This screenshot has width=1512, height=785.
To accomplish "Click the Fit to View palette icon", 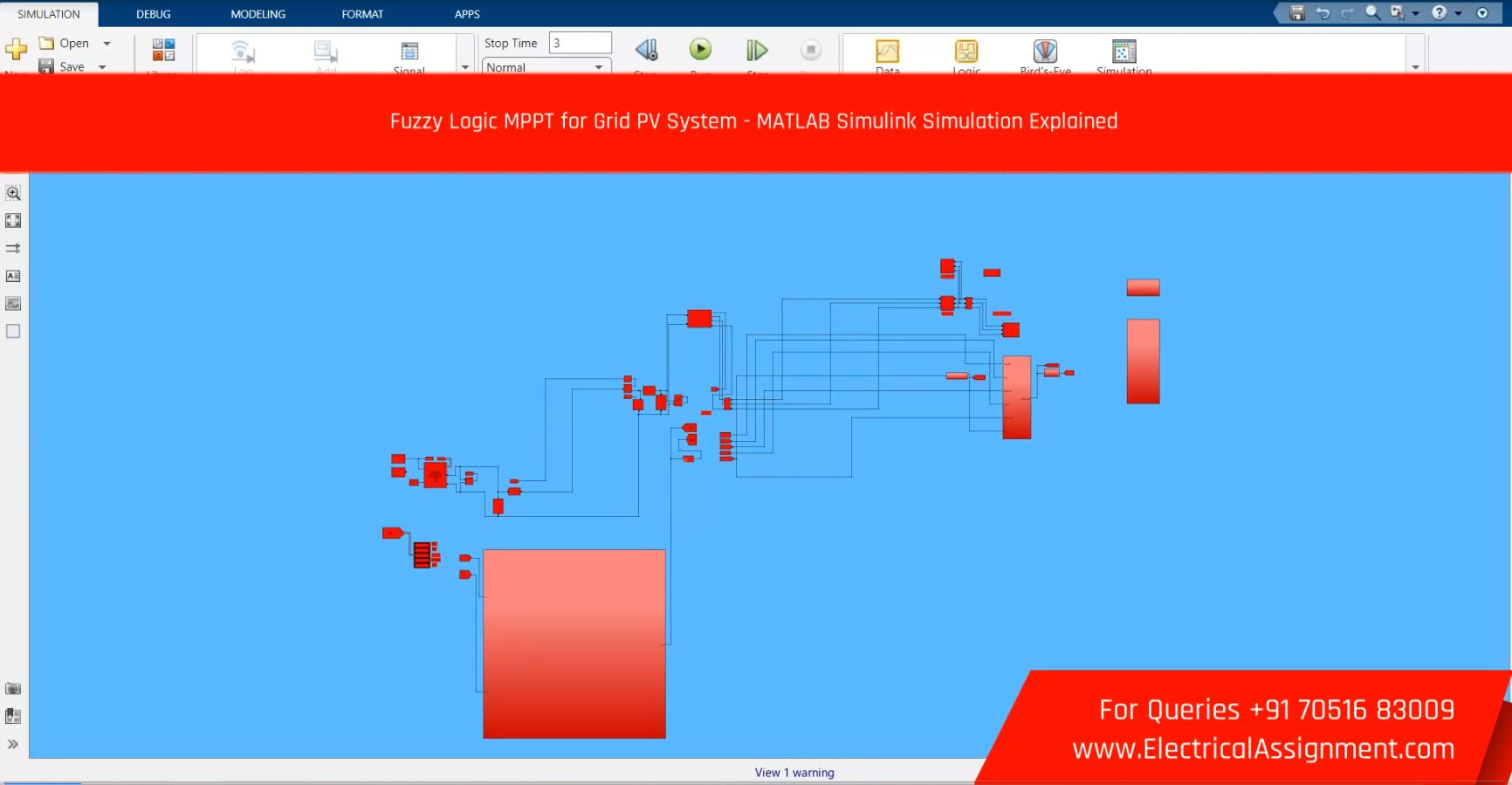I will click(13, 221).
